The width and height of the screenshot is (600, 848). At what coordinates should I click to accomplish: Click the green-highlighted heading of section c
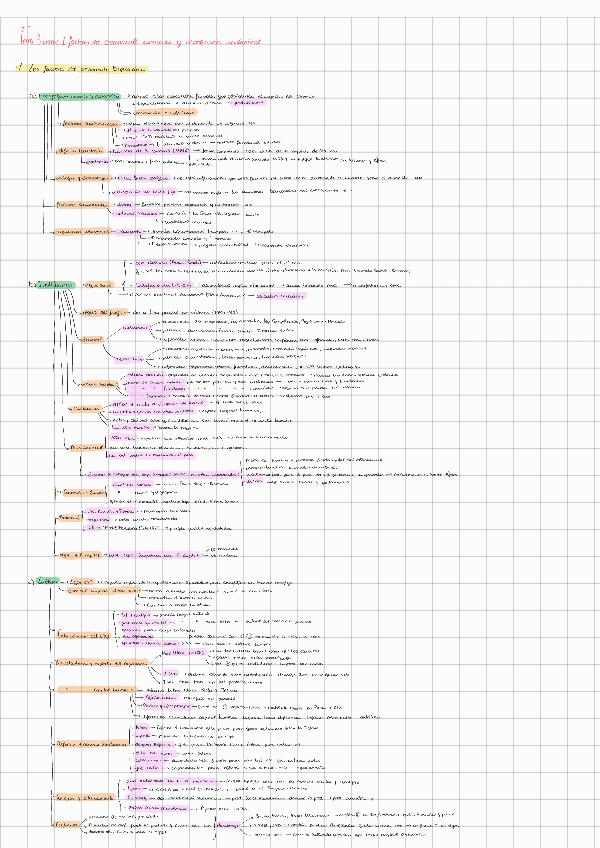[48, 581]
